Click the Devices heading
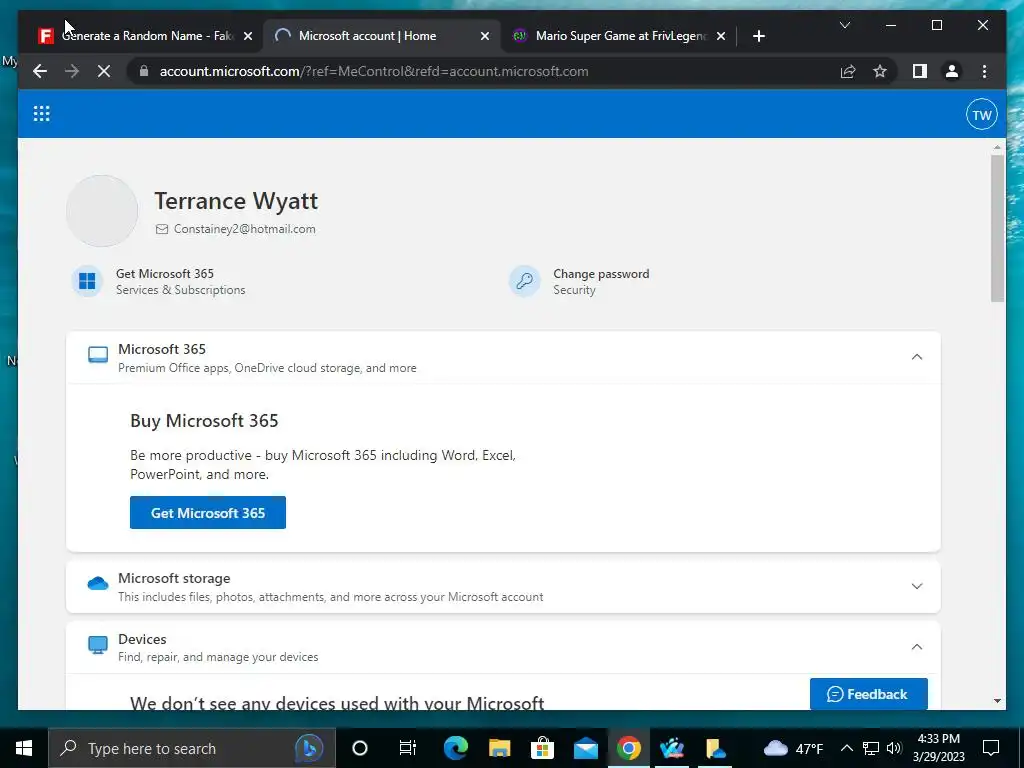1024x768 pixels. 142,639
